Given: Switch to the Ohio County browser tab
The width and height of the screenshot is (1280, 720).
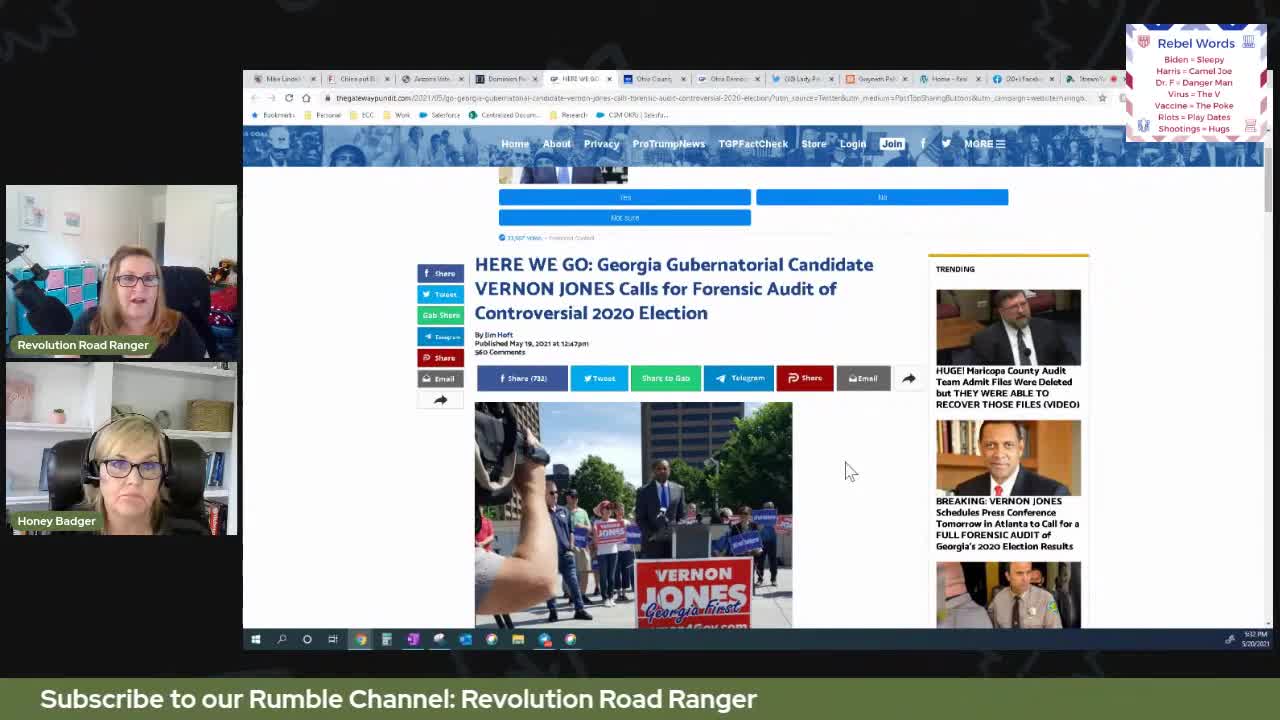Looking at the screenshot, I should click(654, 79).
